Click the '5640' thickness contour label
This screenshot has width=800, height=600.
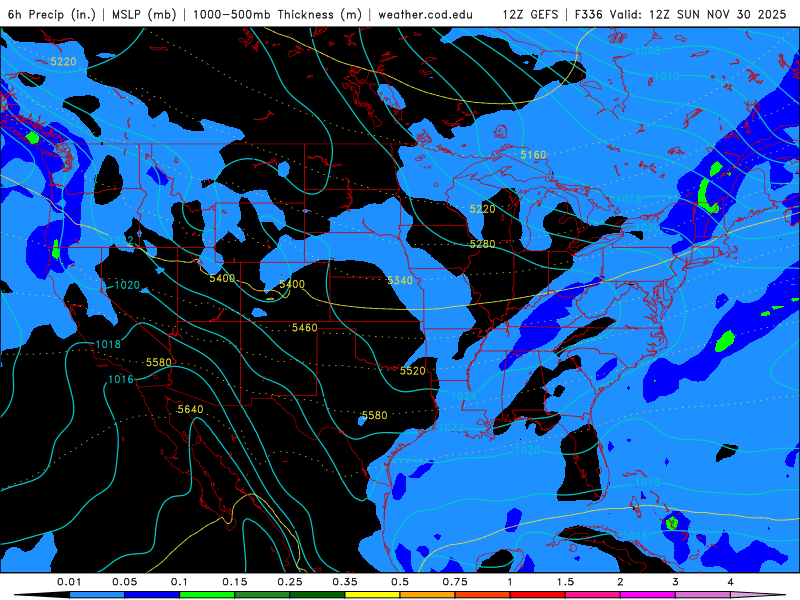tap(190, 409)
